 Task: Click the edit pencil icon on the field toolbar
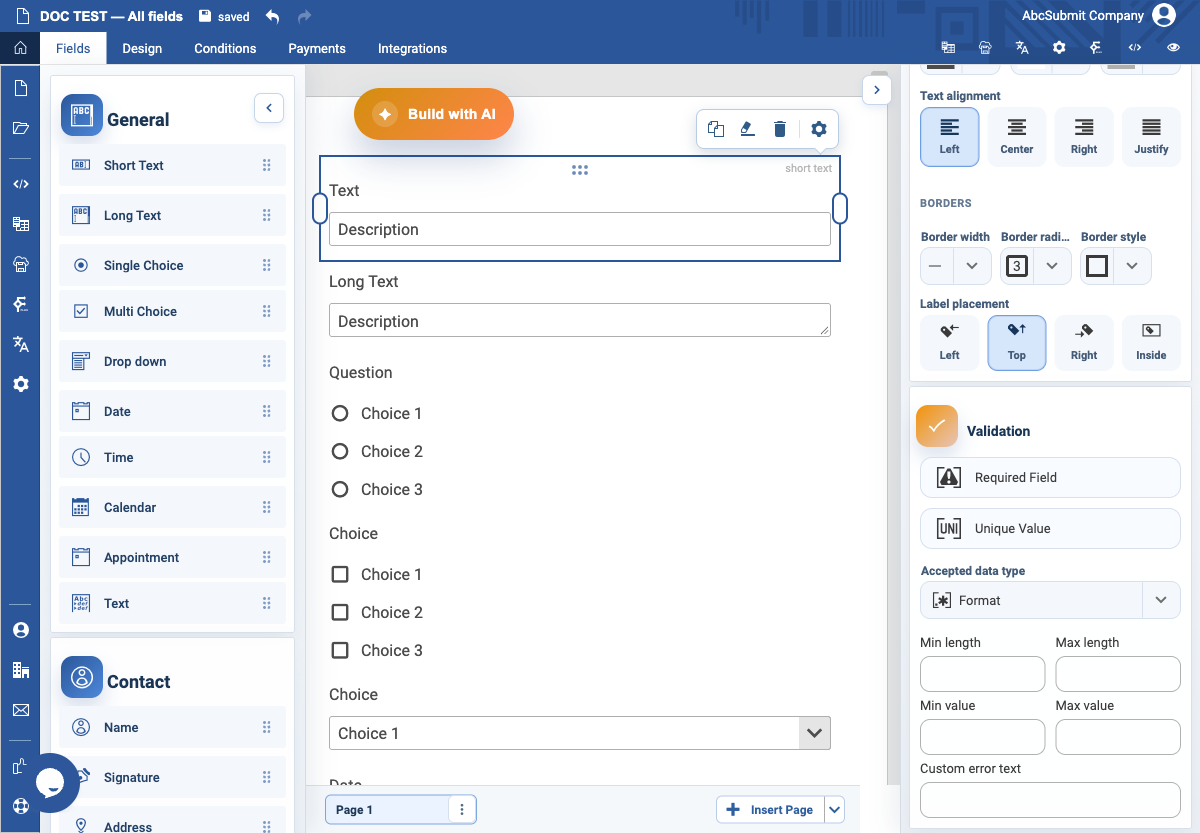point(747,128)
